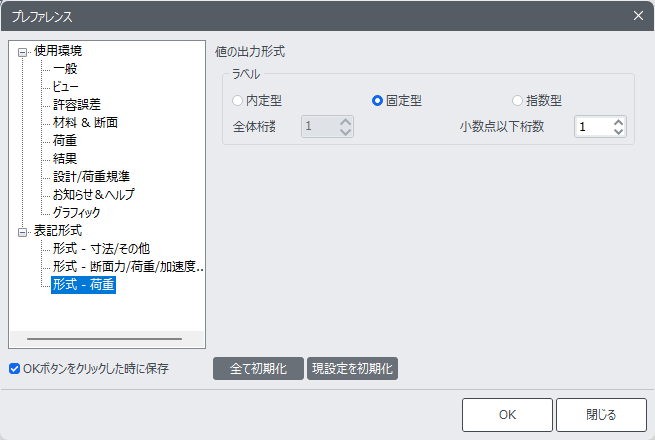
Task: Click the tree panel horizontal scrollbar
Action: click(104, 339)
